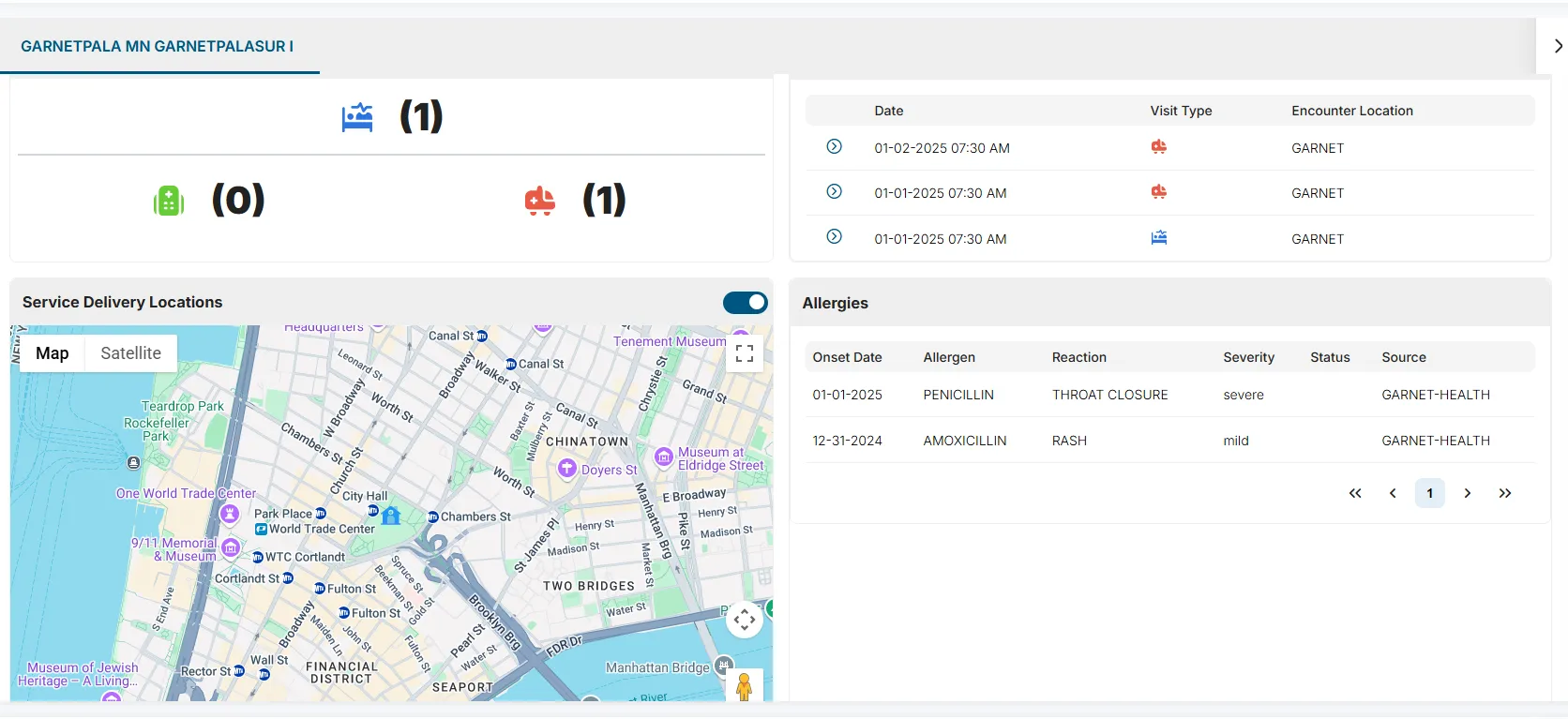Image resolution: width=1568 pixels, height=719 pixels.
Task: Click the Source column header
Action: (x=1404, y=357)
